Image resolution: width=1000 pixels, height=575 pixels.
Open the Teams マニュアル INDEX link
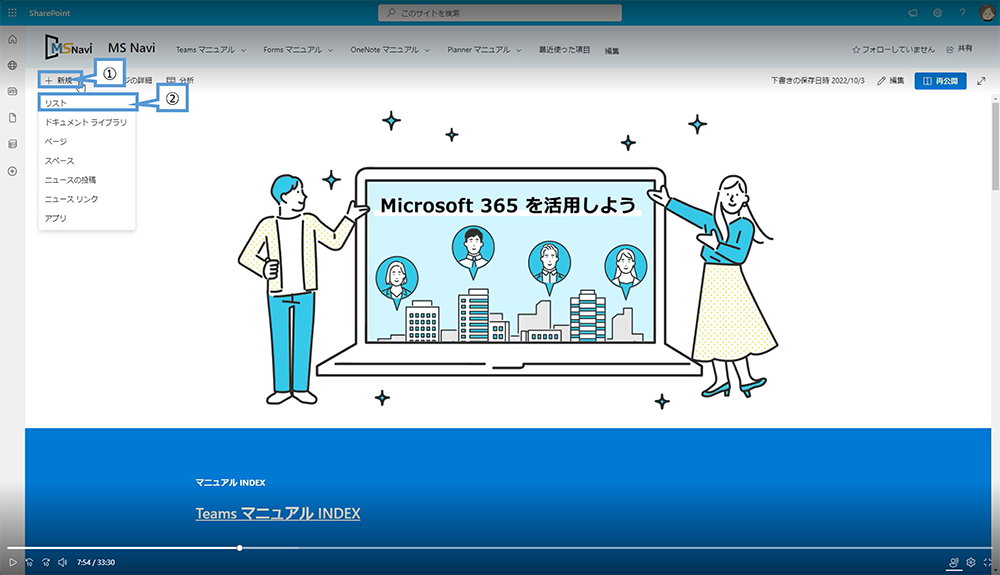point(277,513)
